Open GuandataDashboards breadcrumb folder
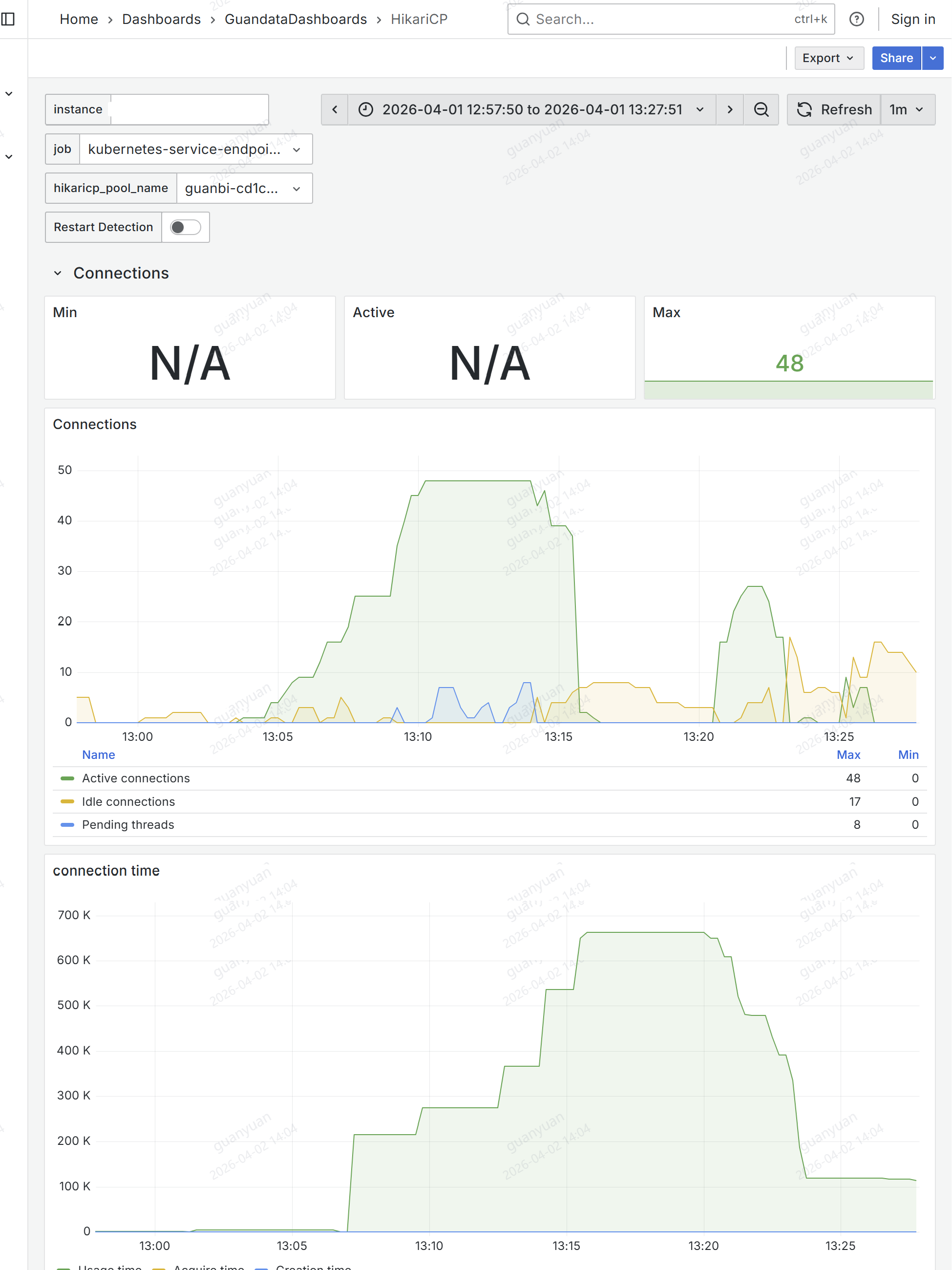The height and width of the screenshot is (1270, 952). (x=296, y=20)
